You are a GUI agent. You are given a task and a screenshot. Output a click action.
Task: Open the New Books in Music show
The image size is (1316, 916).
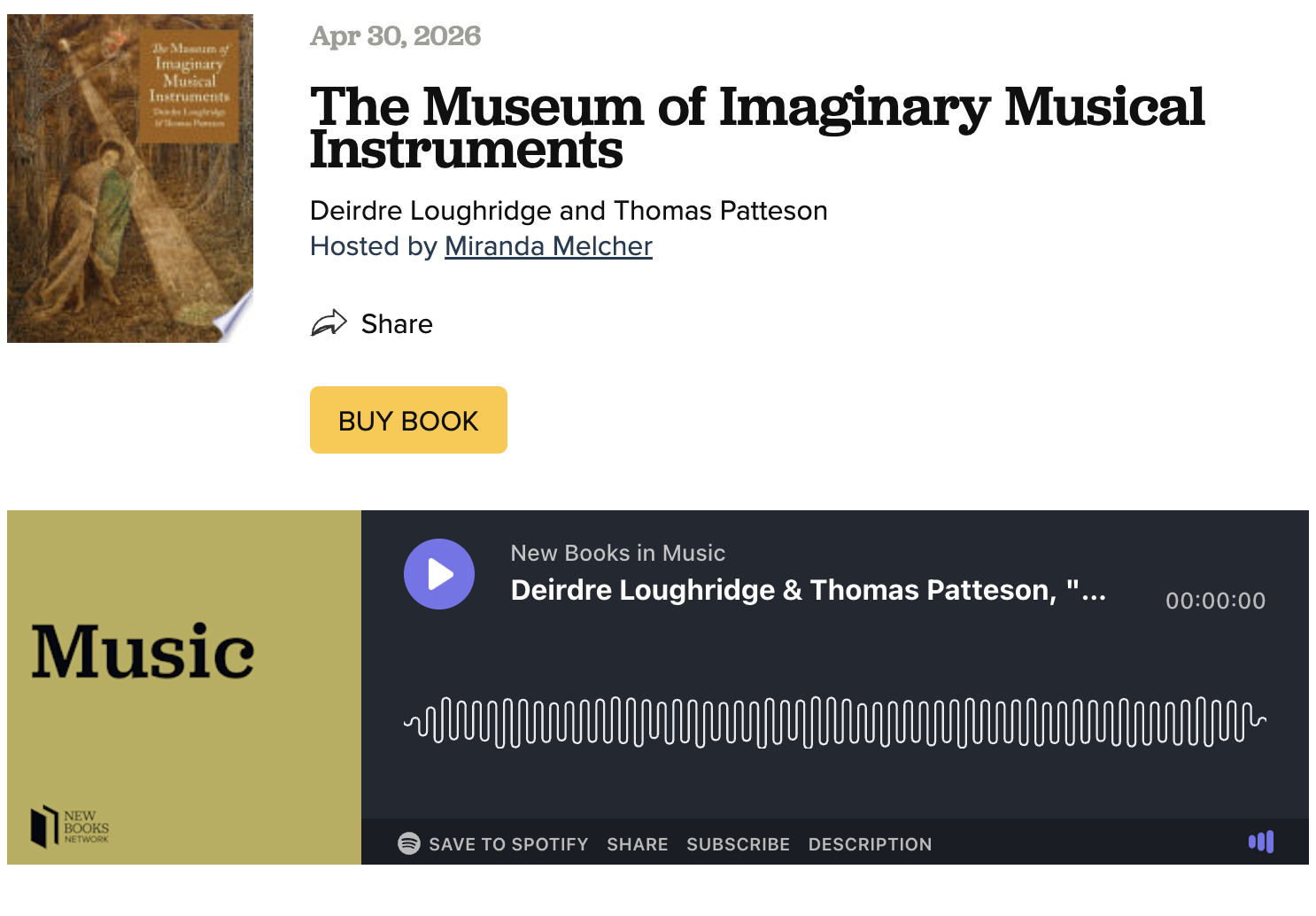pyautogui.click(x=618, y=553)
